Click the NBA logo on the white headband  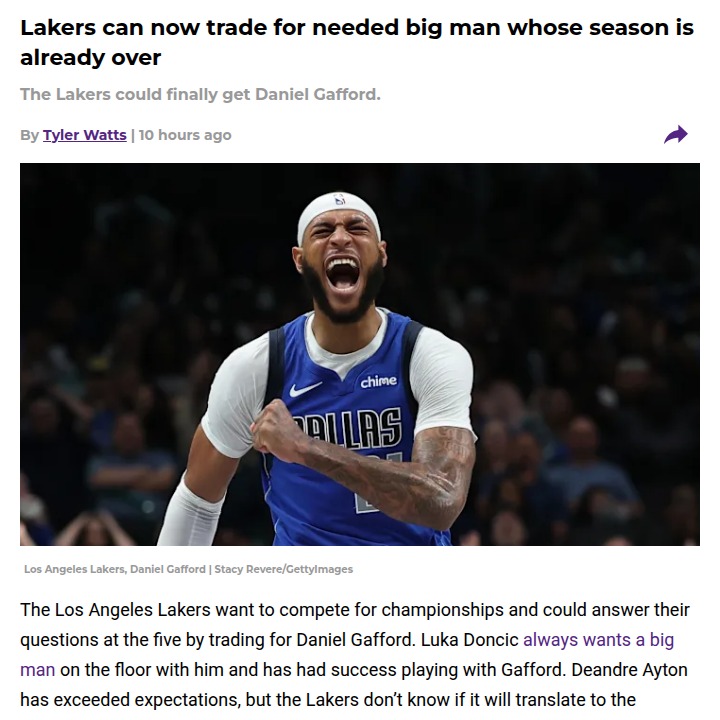(x=339, y=199)
